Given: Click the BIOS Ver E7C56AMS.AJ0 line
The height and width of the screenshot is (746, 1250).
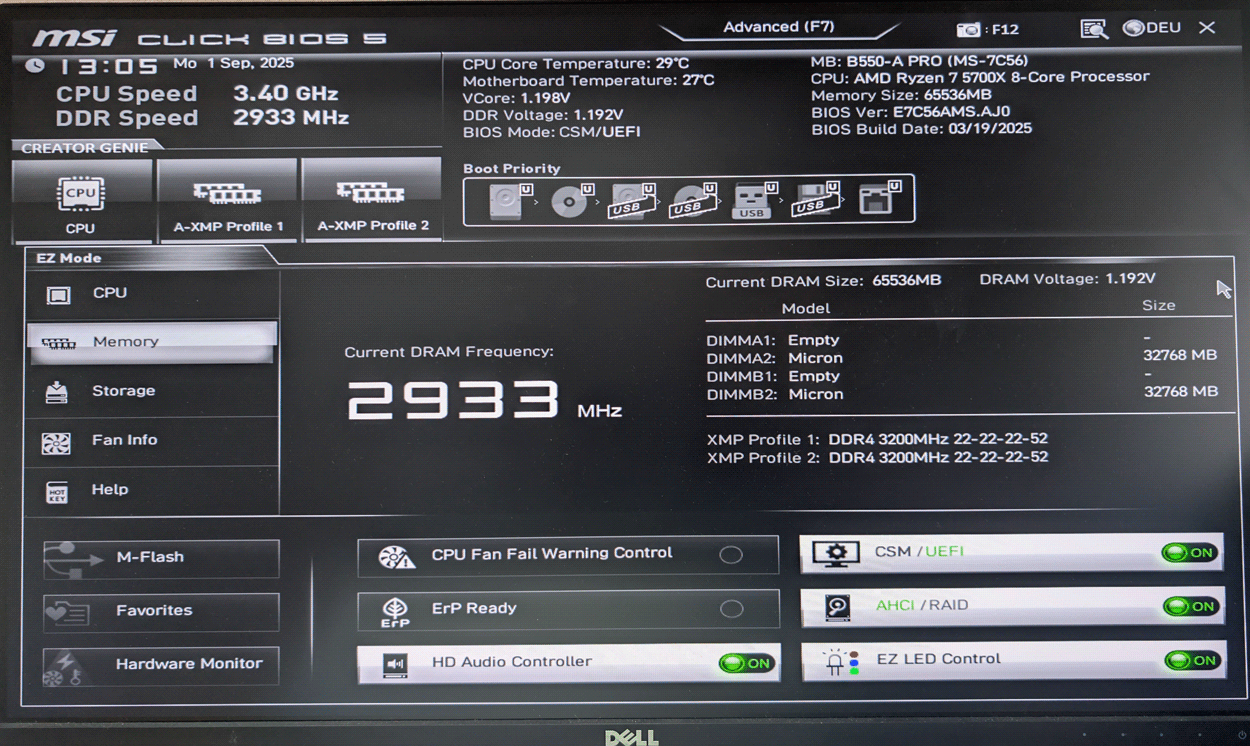Looking at the screenshot, I should pos(911,112).
